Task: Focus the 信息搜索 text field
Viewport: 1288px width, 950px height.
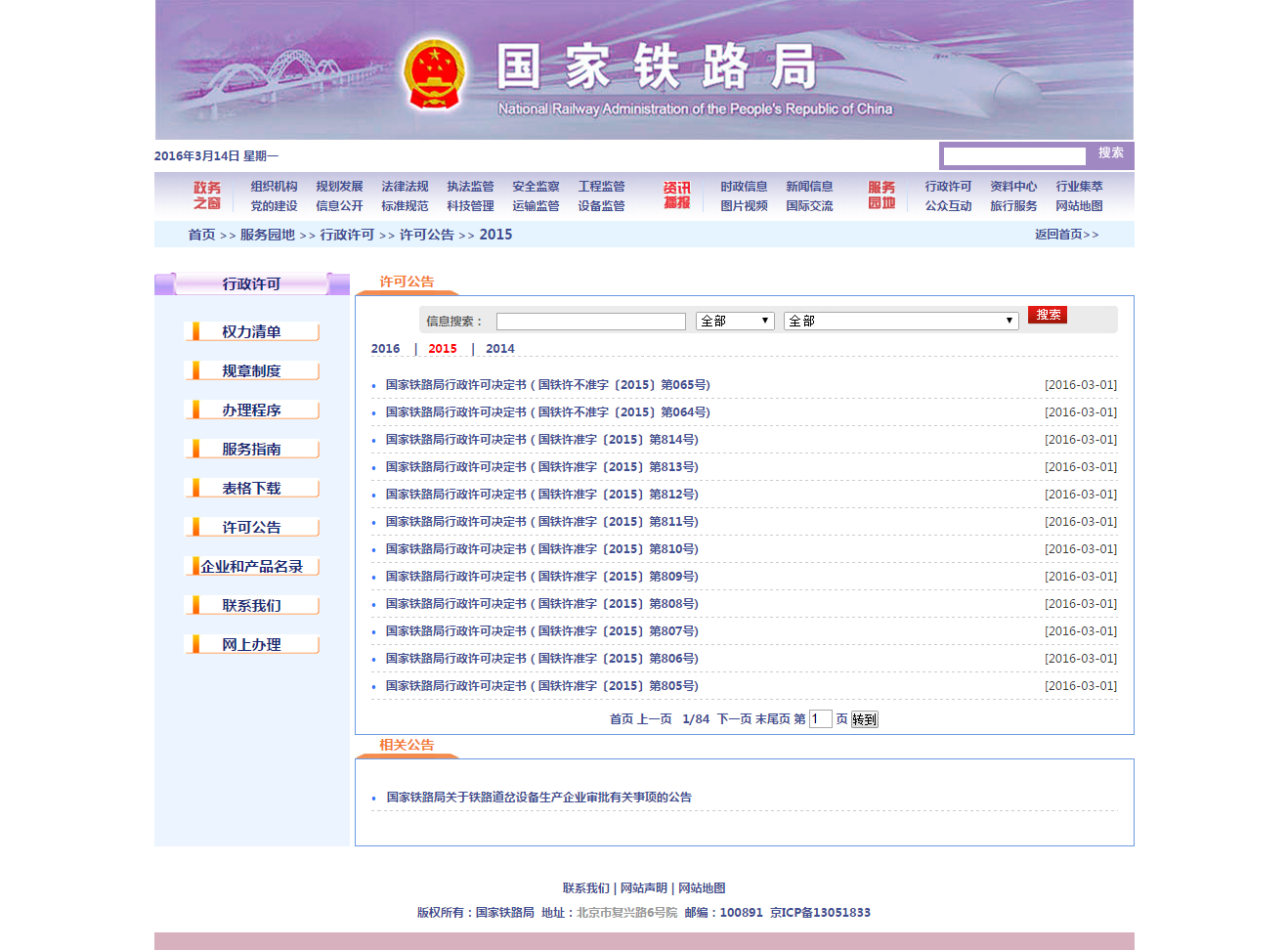Action: click(x=590, y=322)
